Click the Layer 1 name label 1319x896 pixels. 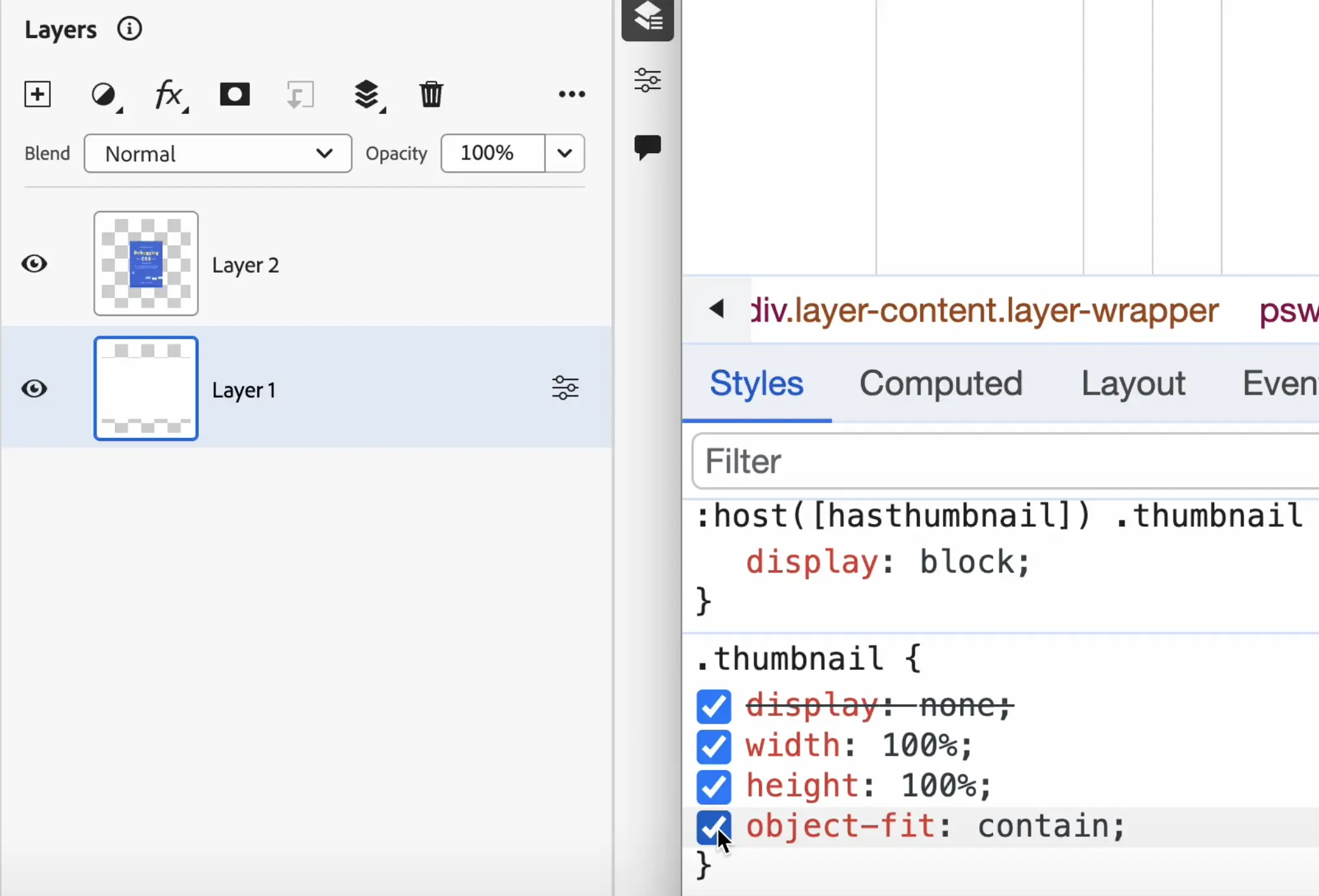[x=244, y=390]
